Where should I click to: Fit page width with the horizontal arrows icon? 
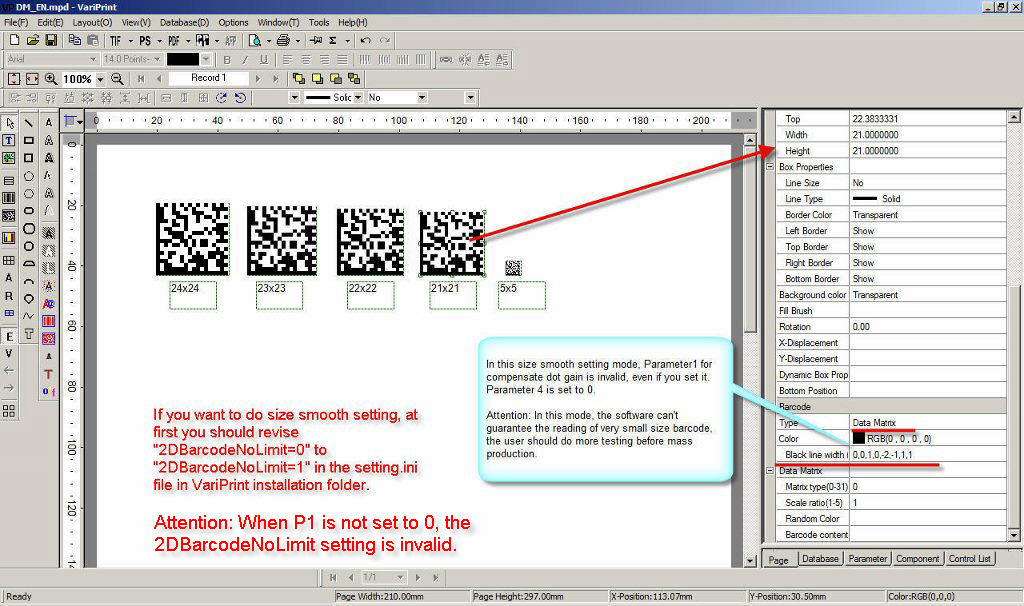(x=32, y=79)
